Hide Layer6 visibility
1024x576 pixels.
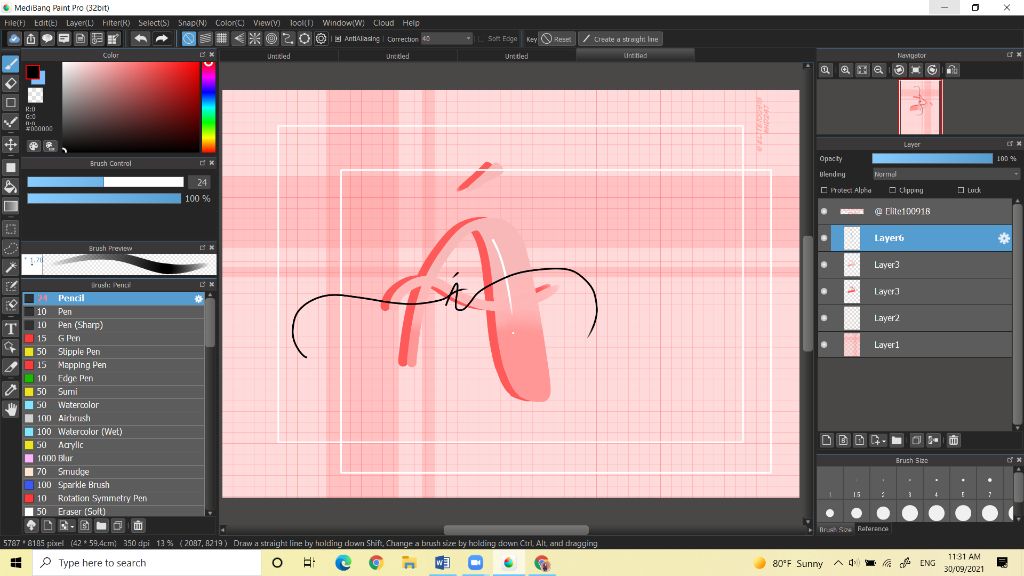tap(824, 238)
